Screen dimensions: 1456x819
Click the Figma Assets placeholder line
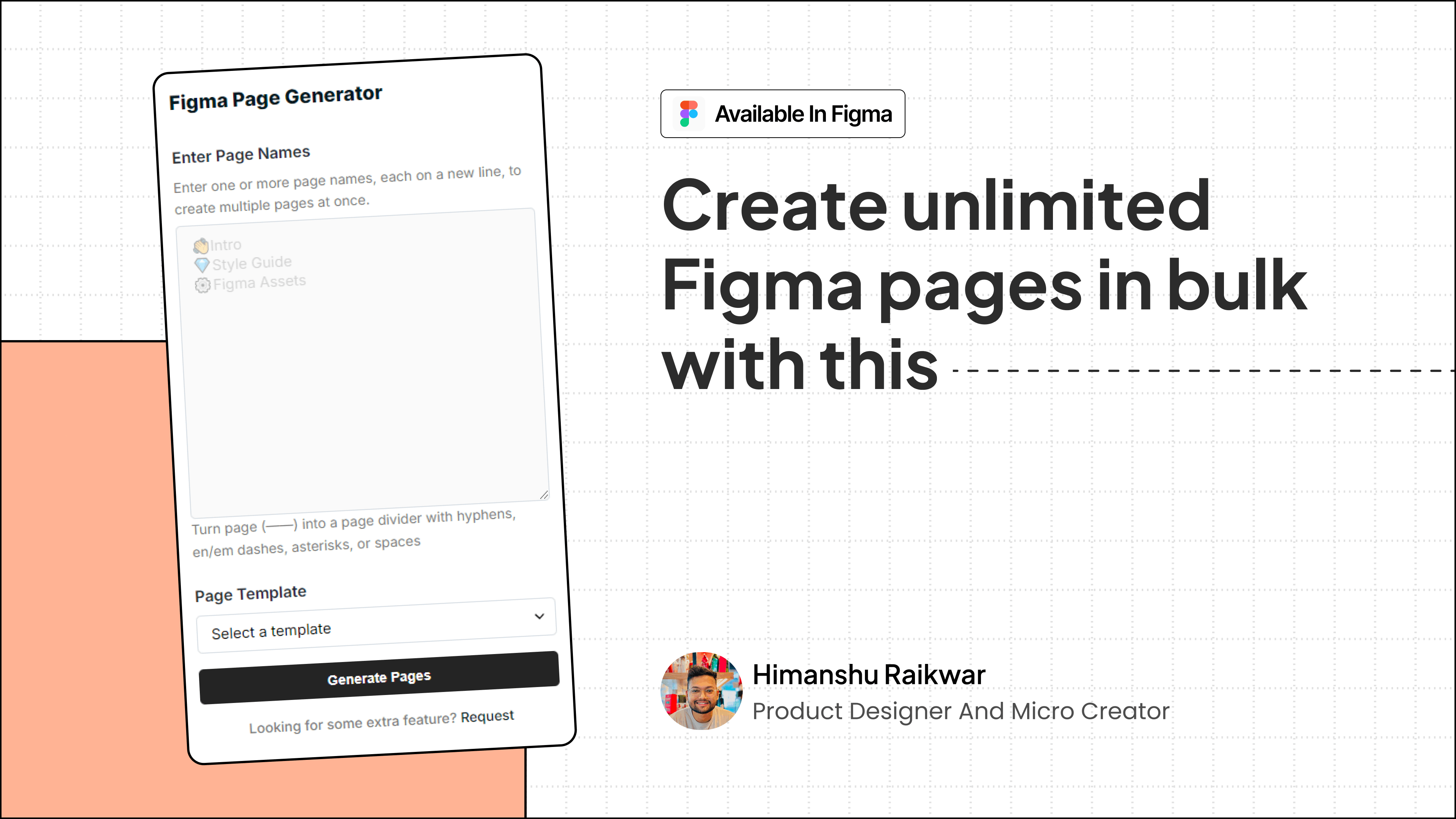coord(250,282)
